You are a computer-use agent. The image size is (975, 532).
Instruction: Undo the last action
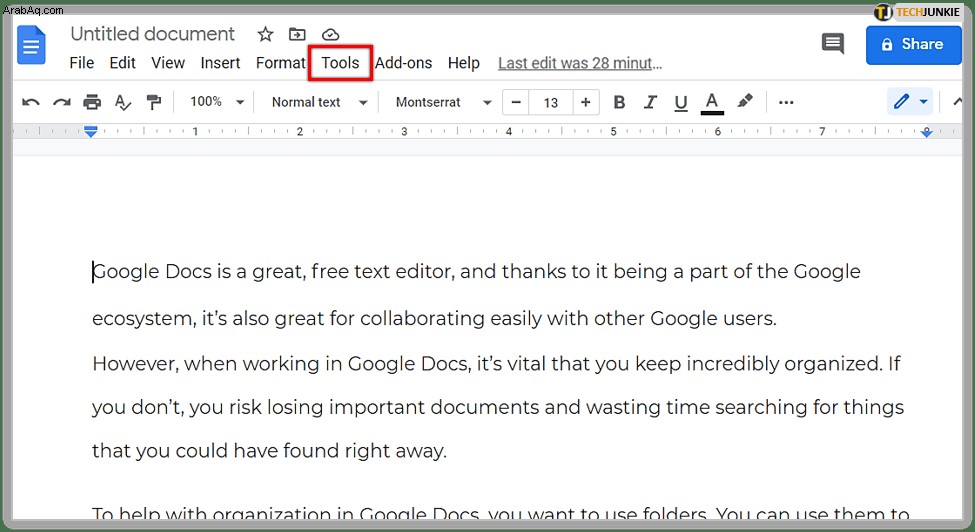pyautogui.click(x=30, y=102)
